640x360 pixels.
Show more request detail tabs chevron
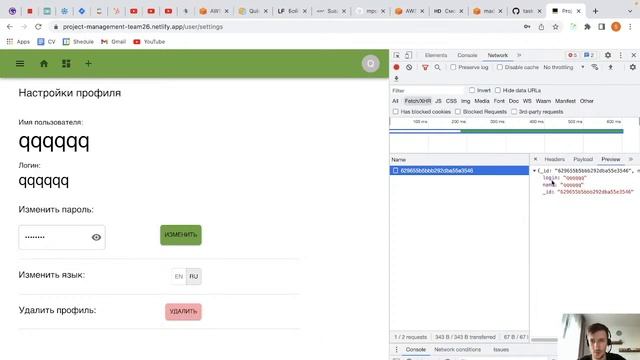click(631, 159)
